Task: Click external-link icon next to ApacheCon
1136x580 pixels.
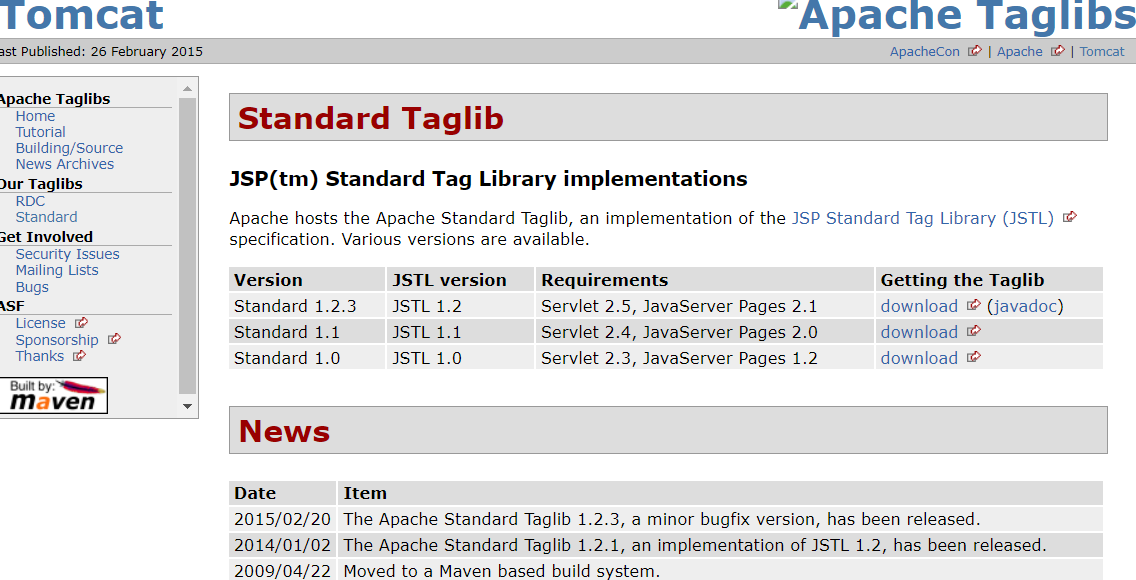Action: click(975, 51)
